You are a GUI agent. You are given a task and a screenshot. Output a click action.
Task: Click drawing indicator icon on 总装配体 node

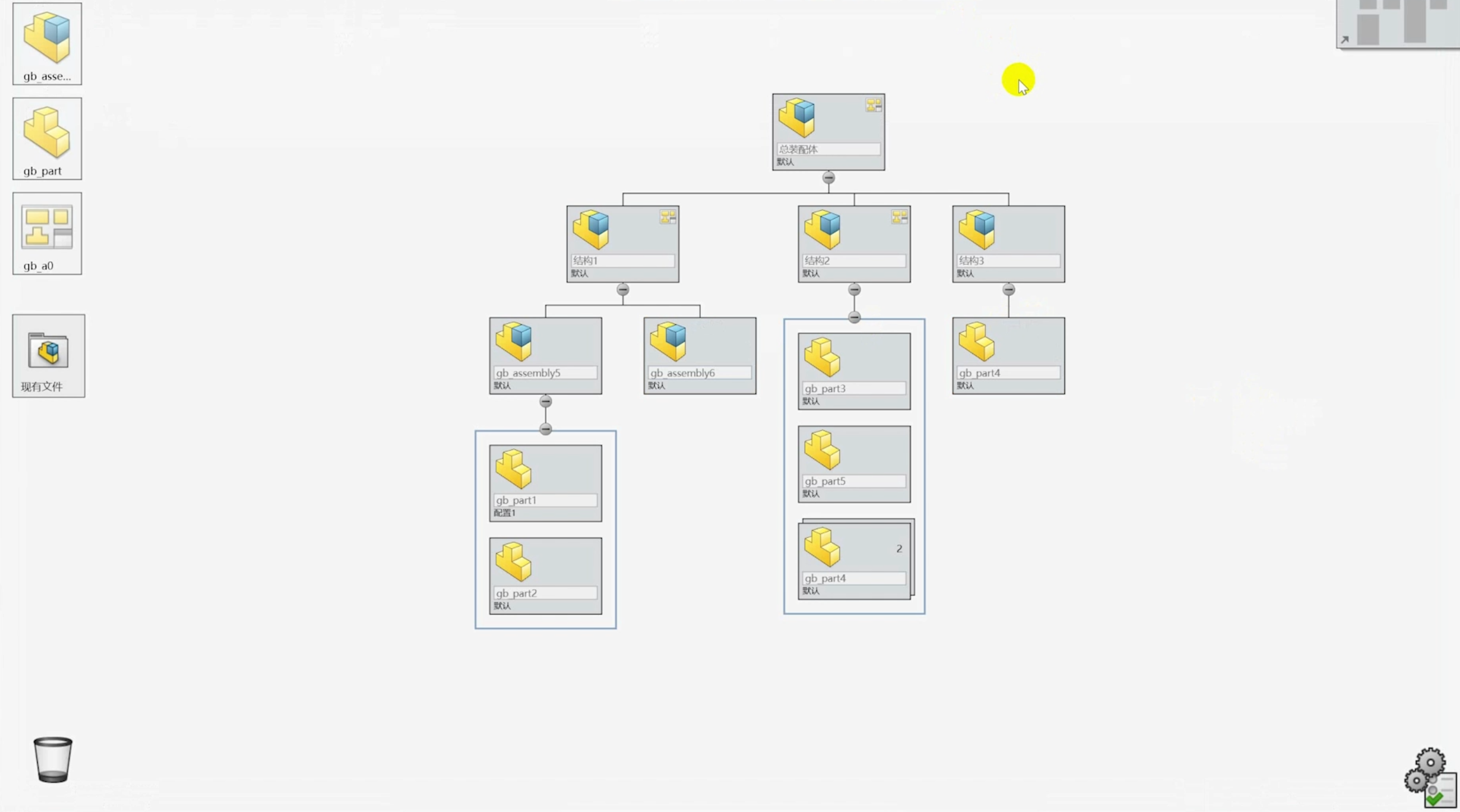873,106
